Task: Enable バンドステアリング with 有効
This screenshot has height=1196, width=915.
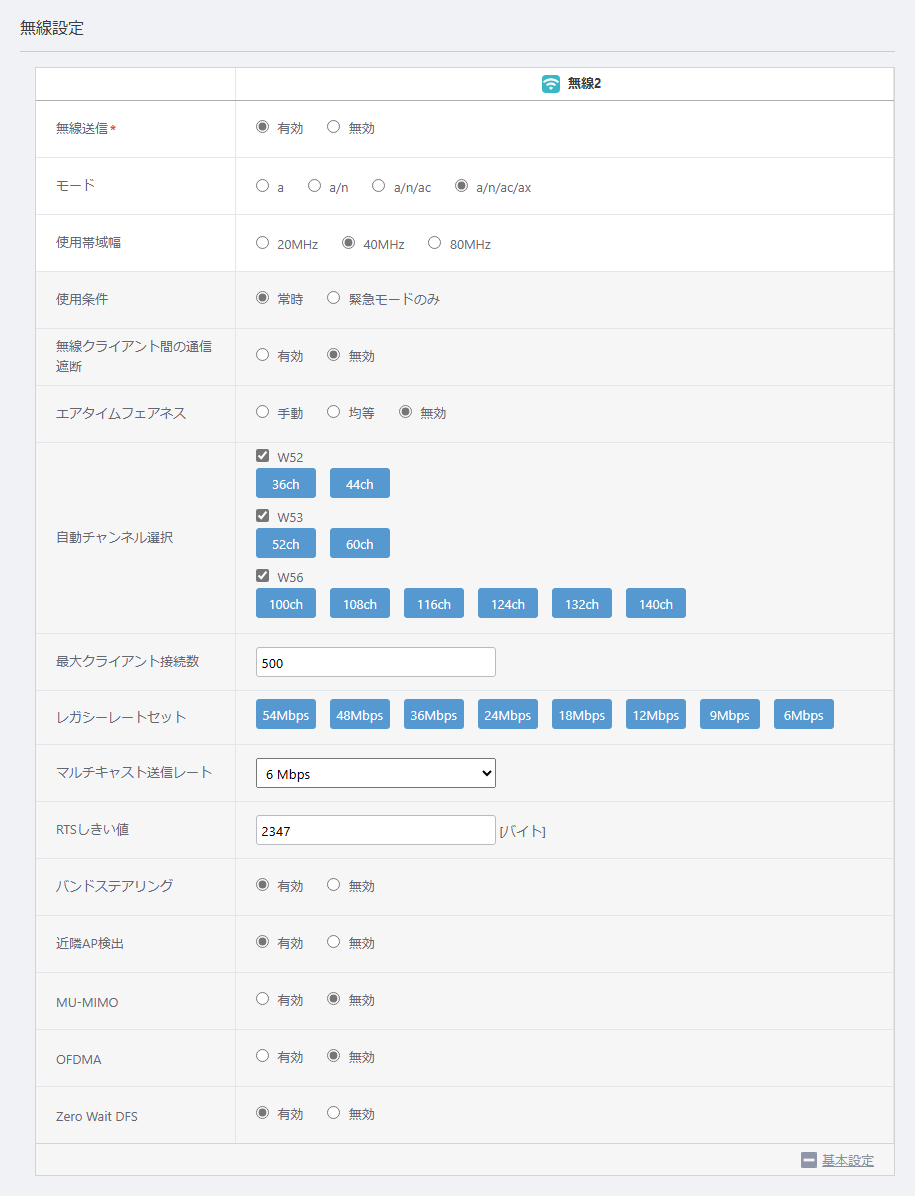Action: click(262, 885)
